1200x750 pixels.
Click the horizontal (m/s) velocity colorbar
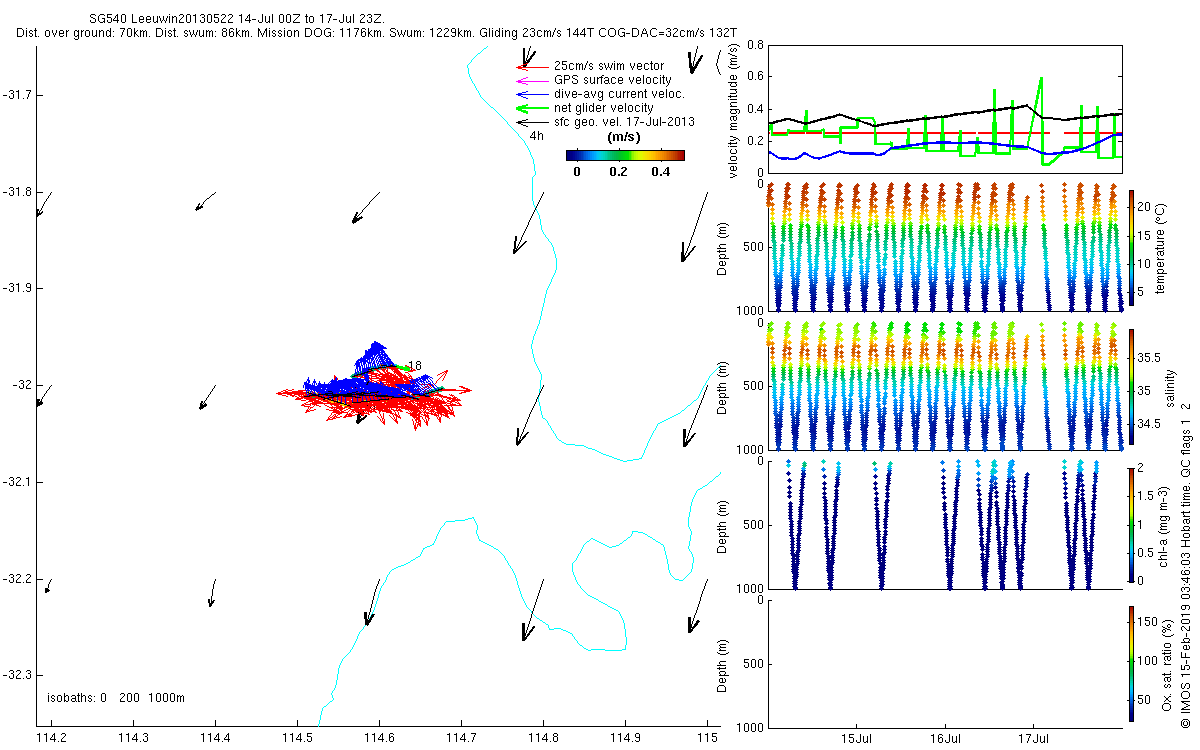coord(624,155)
